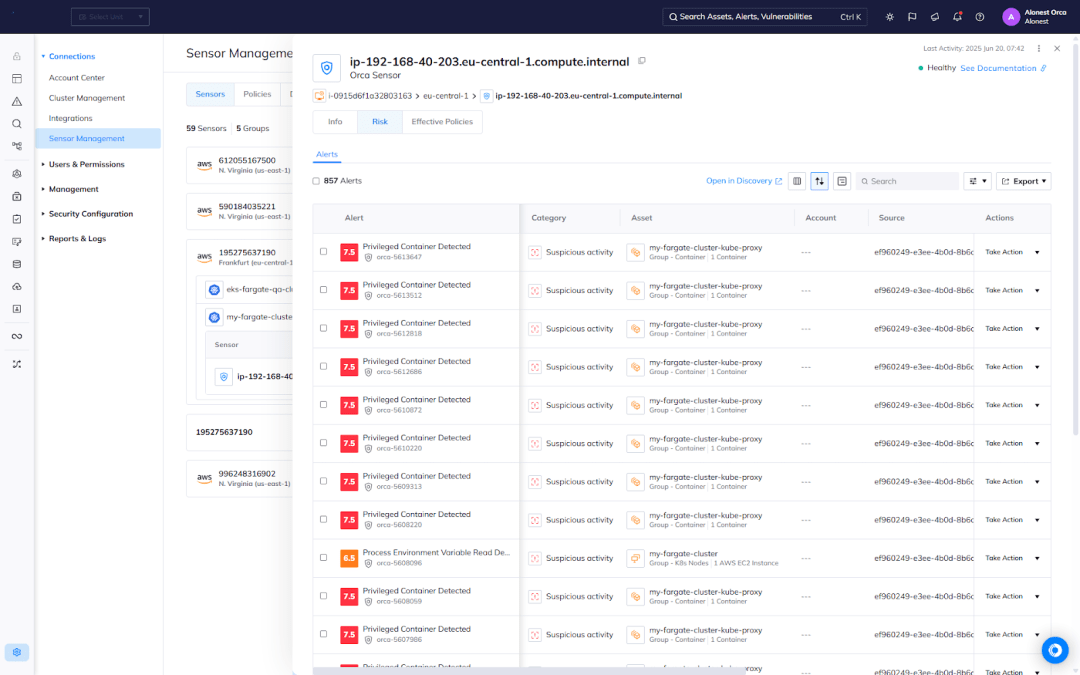This screenshot has height=675, width=1080.
Task: Open the search magnifier in left sidebar
Action: coord(17,124)
